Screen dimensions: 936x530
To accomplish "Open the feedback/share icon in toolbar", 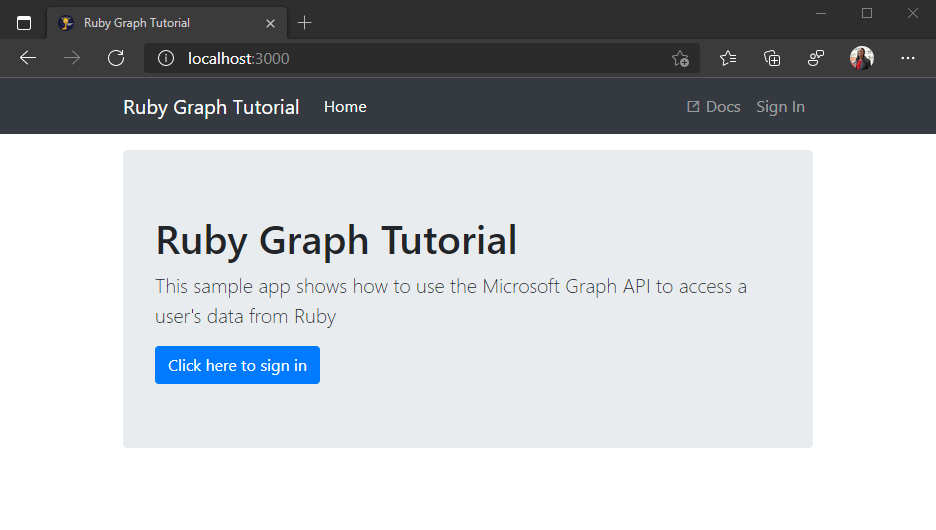I will click(816, 58).
